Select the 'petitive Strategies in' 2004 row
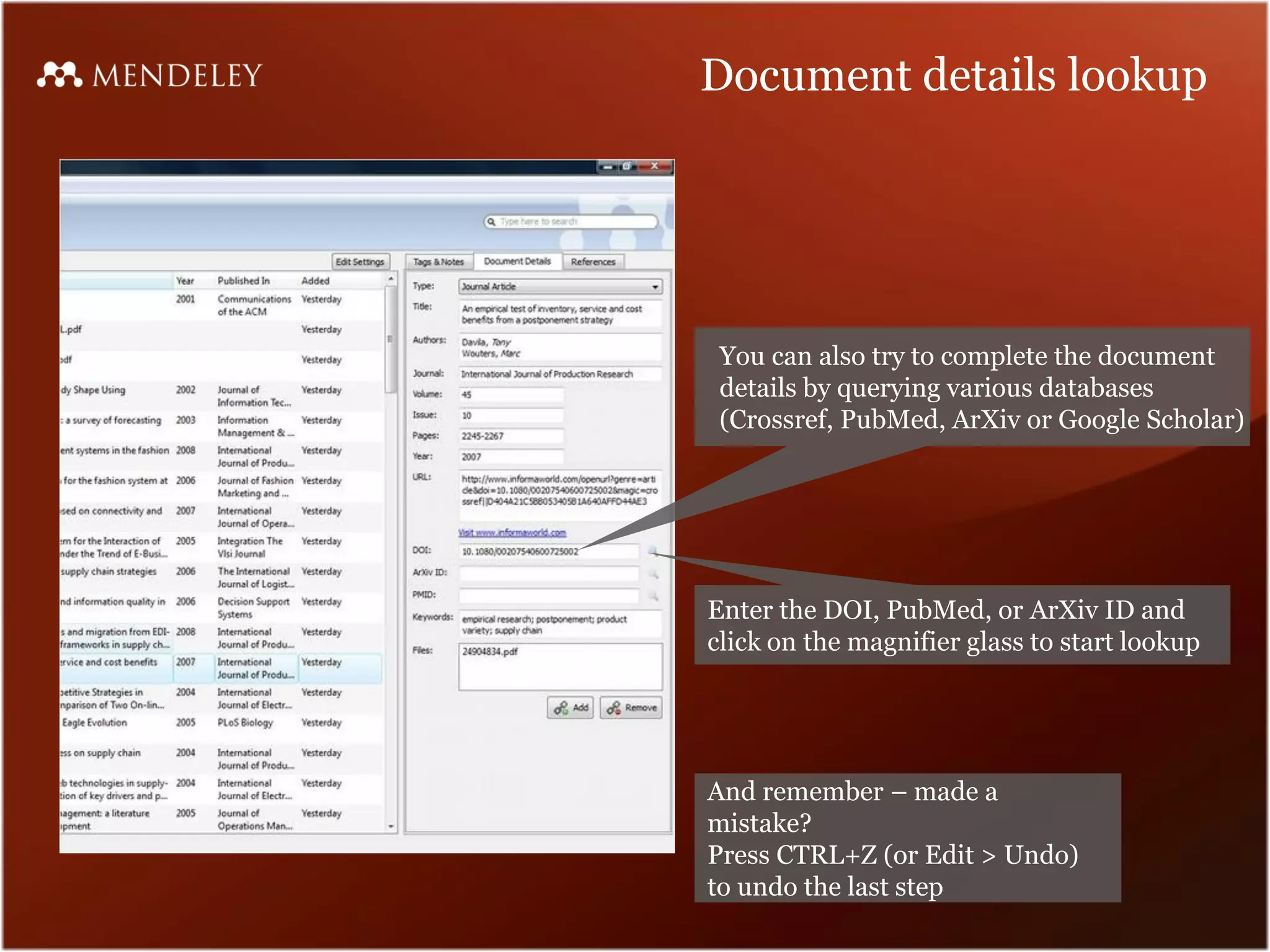This screenshot has height=952, width=1270. tap(222, 699)
